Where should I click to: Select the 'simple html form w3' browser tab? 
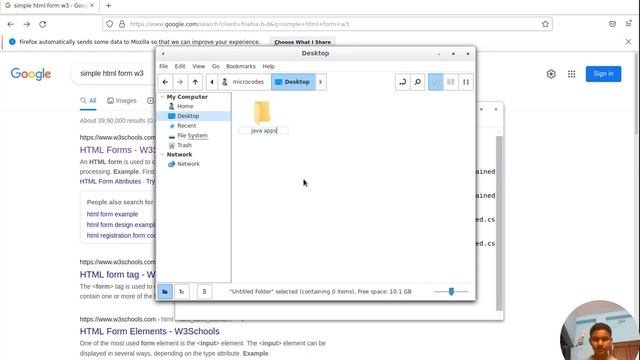point(50,6)
